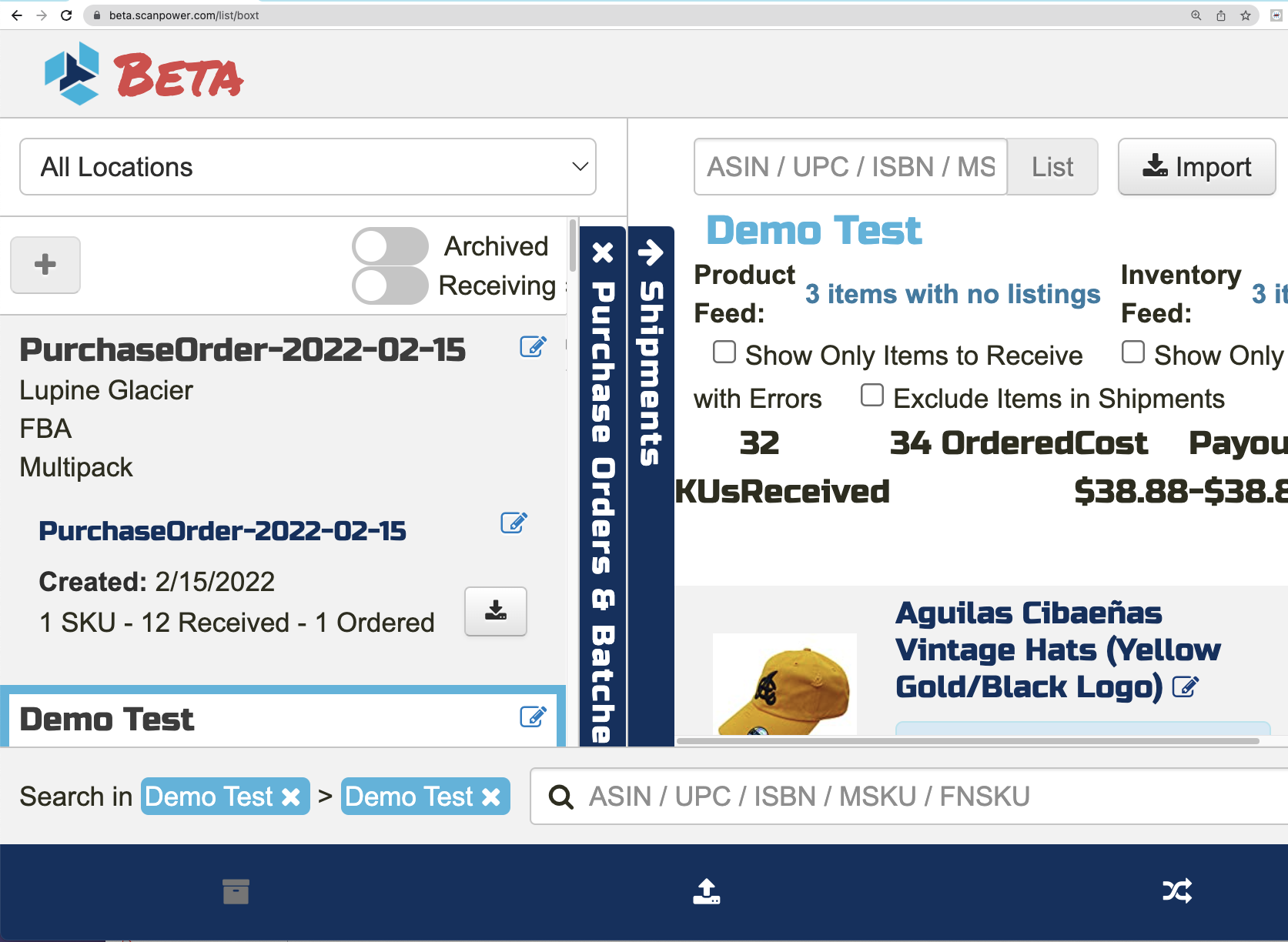Check Exclude Items in Shipments
The height and width of the screenshot is (942, 1288).
872,396
